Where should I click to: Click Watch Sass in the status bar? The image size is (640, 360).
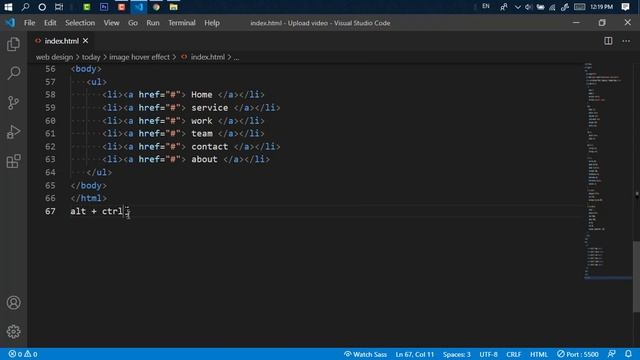point(365,354)
